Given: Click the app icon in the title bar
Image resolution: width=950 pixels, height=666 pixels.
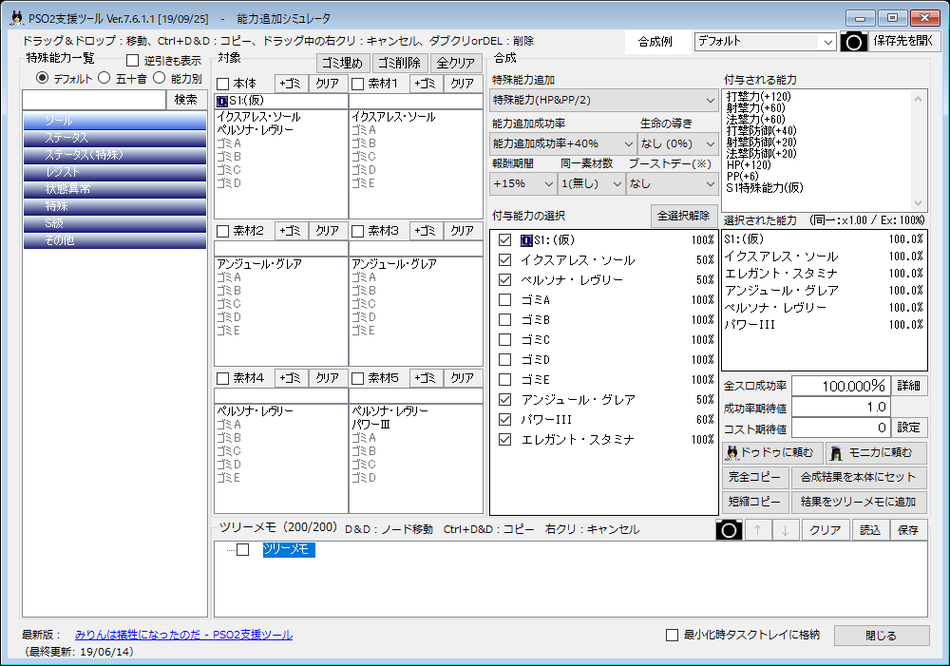Looking at the screenshot, I should pyautogui.click(x=16, y=18).
